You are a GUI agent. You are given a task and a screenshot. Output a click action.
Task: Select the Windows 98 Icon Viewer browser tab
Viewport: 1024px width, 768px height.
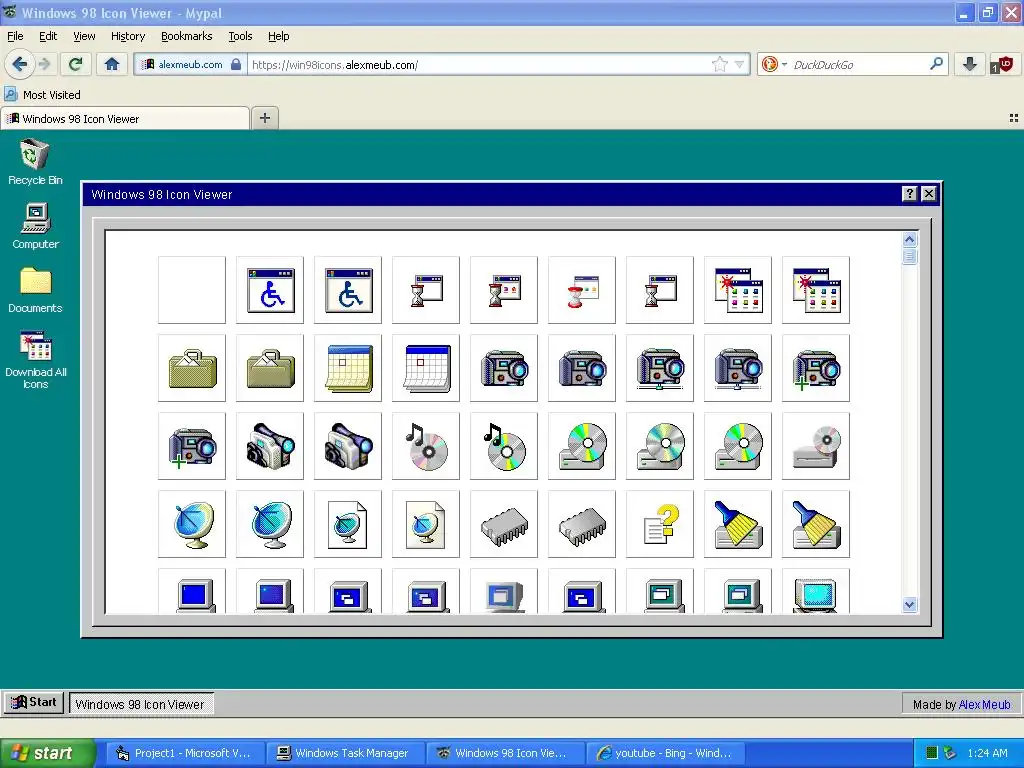[125, 118]
